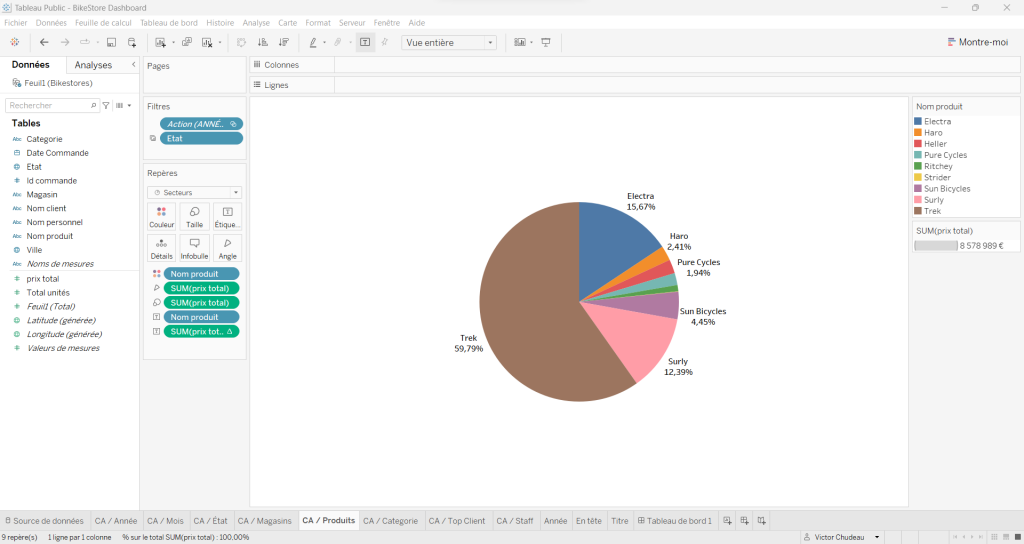Click the duplicate sheet icon
The width and height of the screenshot is (1024, 544).
pos(187,42)
